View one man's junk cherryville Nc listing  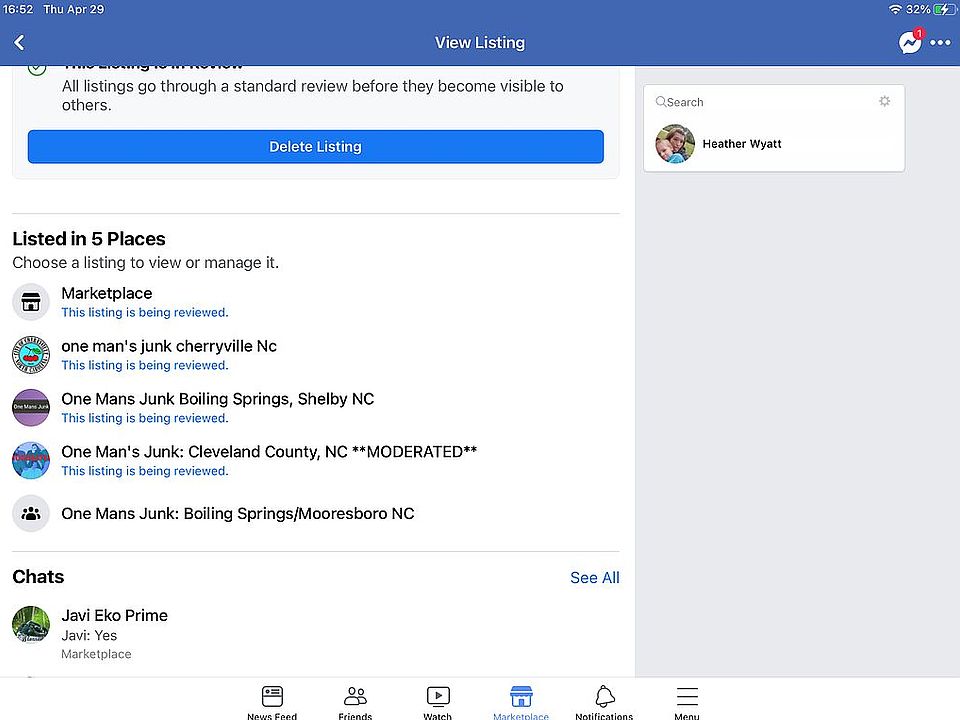pos(169,346)
